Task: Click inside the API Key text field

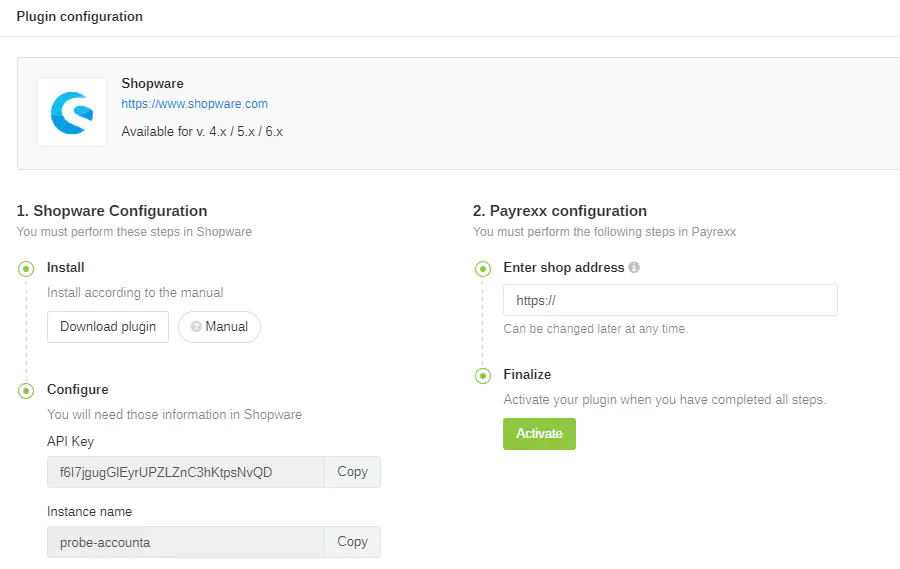Action: pyautogui.click(x=185, y=472)
